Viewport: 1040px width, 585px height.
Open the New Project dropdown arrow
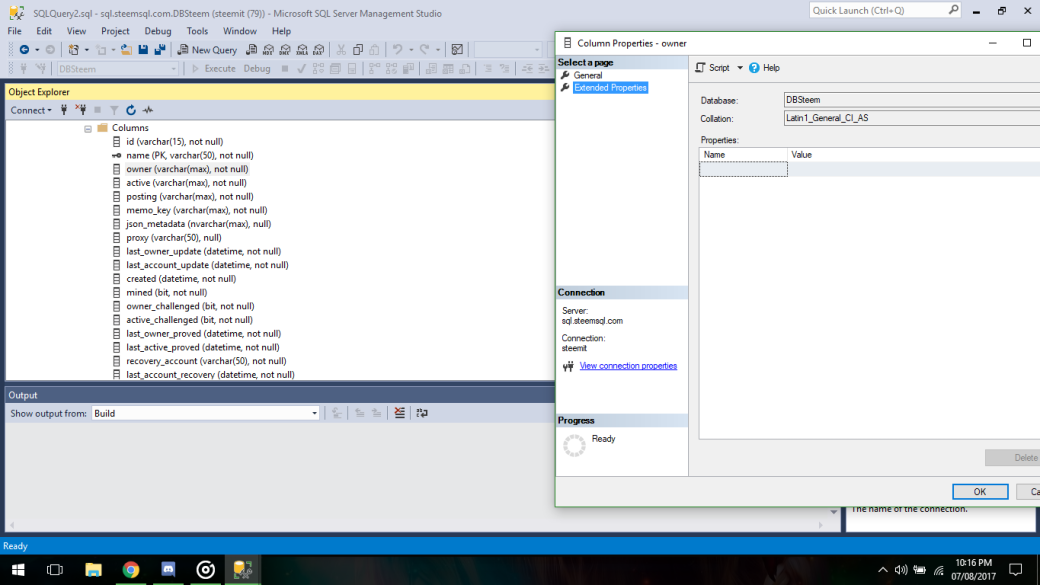coord(86,50)
